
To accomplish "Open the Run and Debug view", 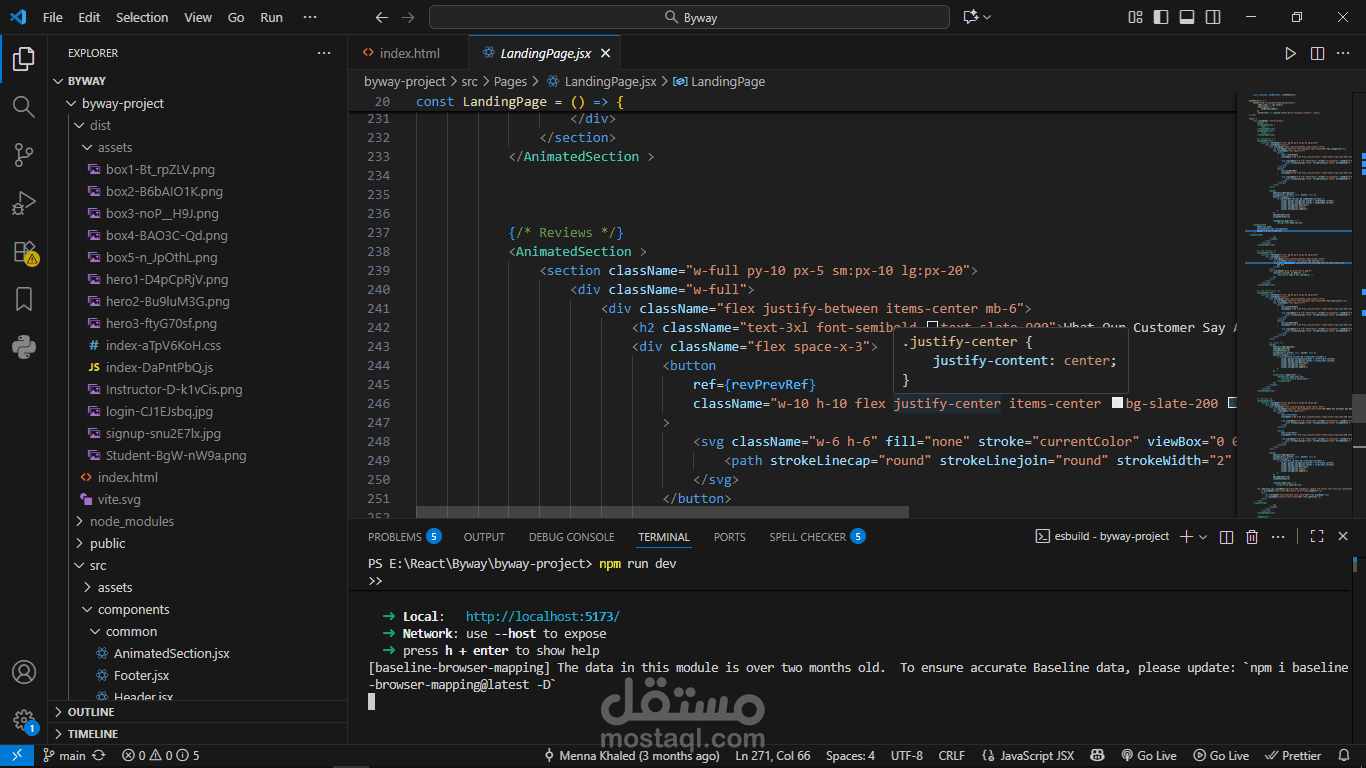I will tap(24, 203).
